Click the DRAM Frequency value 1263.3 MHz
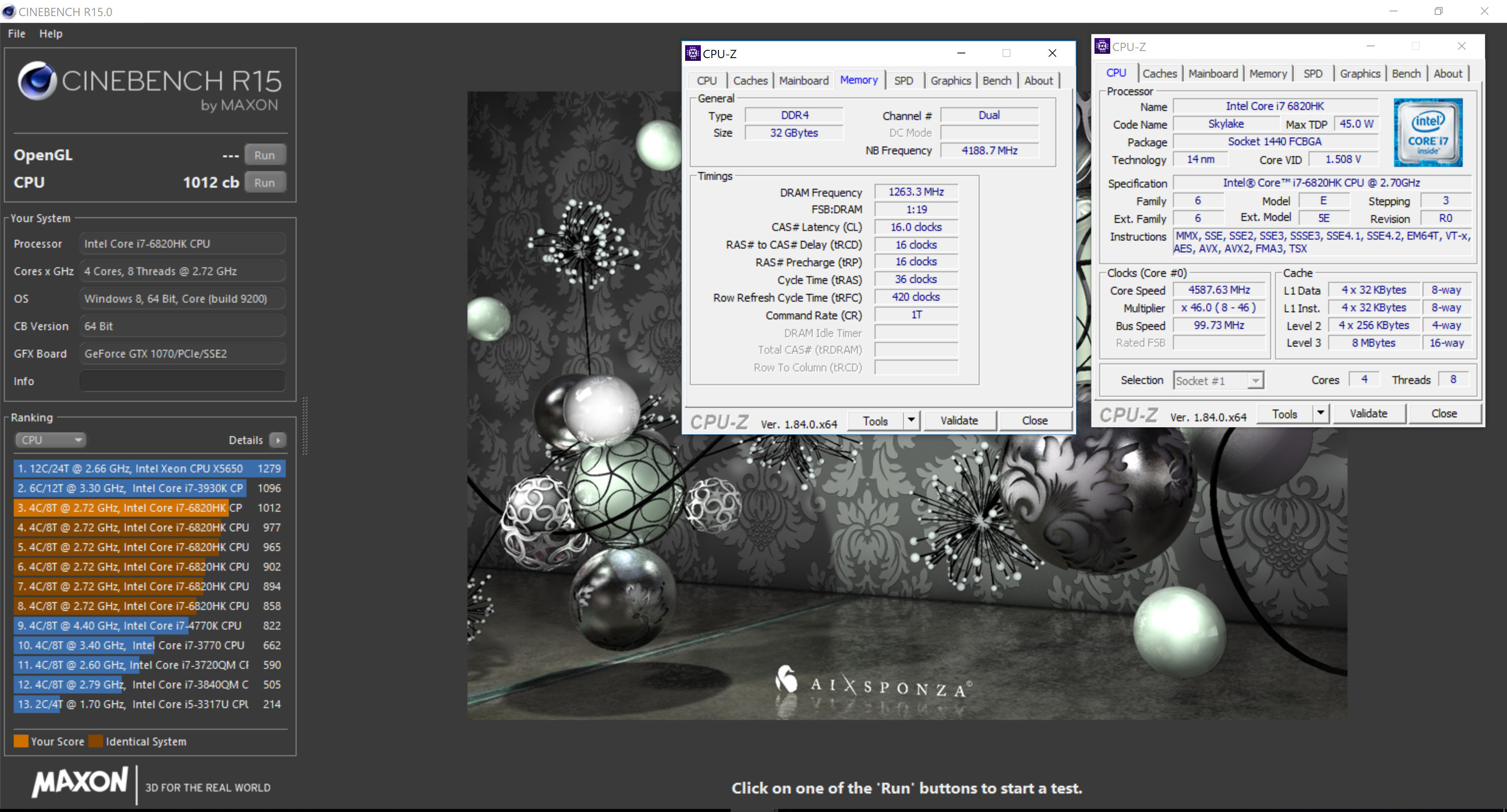Screen dimensions: 1507x812 pyautogui.click(x=916, y=192)
